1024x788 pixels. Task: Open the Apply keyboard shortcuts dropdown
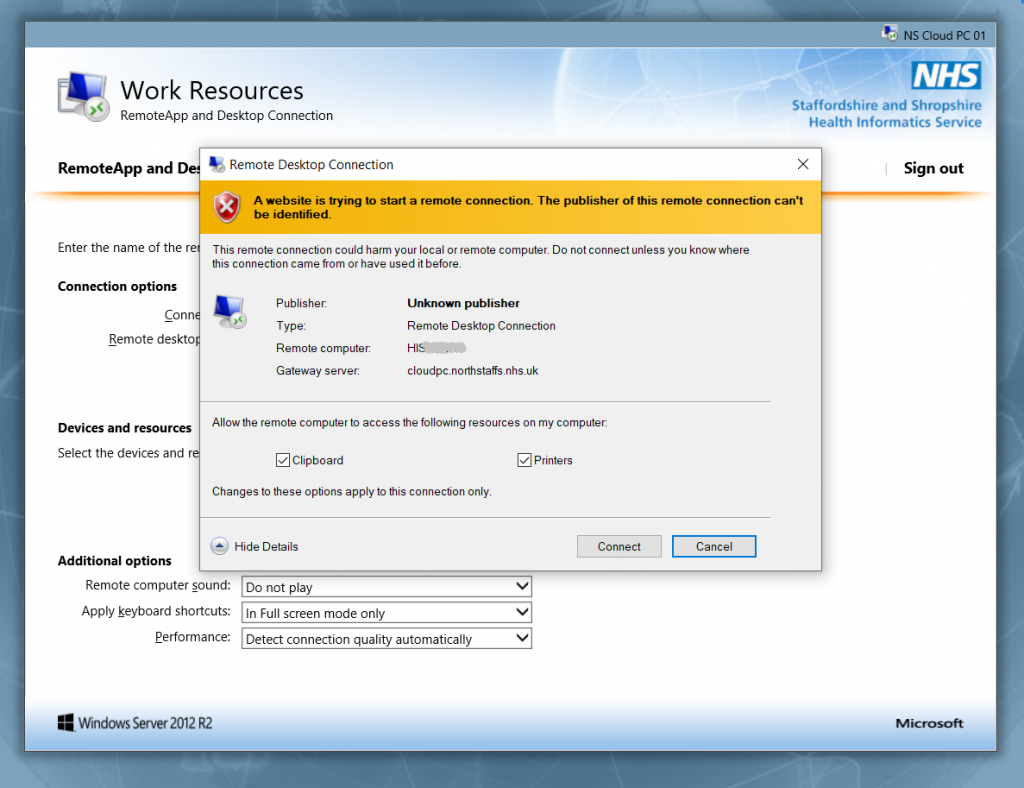[x=386, y=613]
